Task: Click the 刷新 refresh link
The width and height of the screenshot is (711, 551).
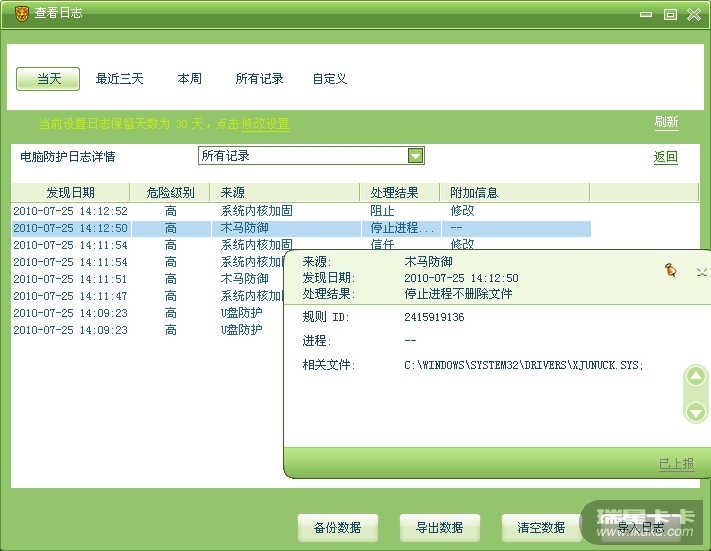Action: [666, 122]
